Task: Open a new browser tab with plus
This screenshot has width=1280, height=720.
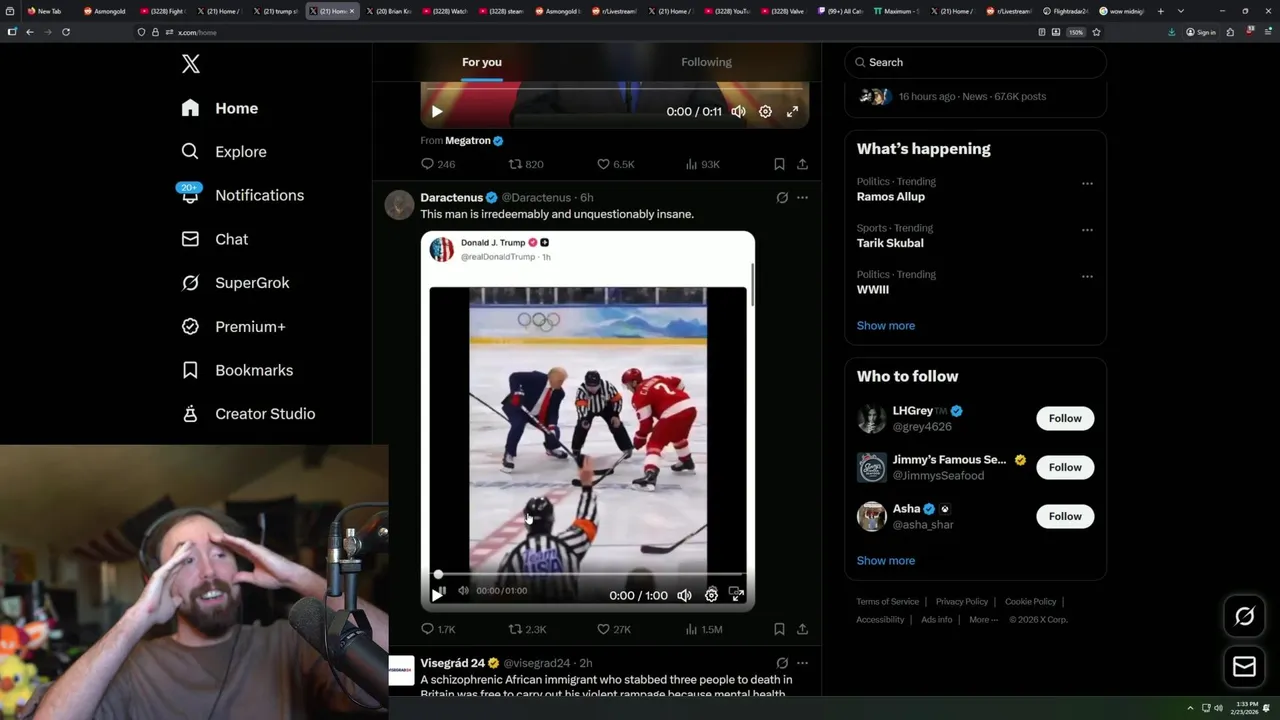Action: pyautogui.click(x=1160, y=11)
